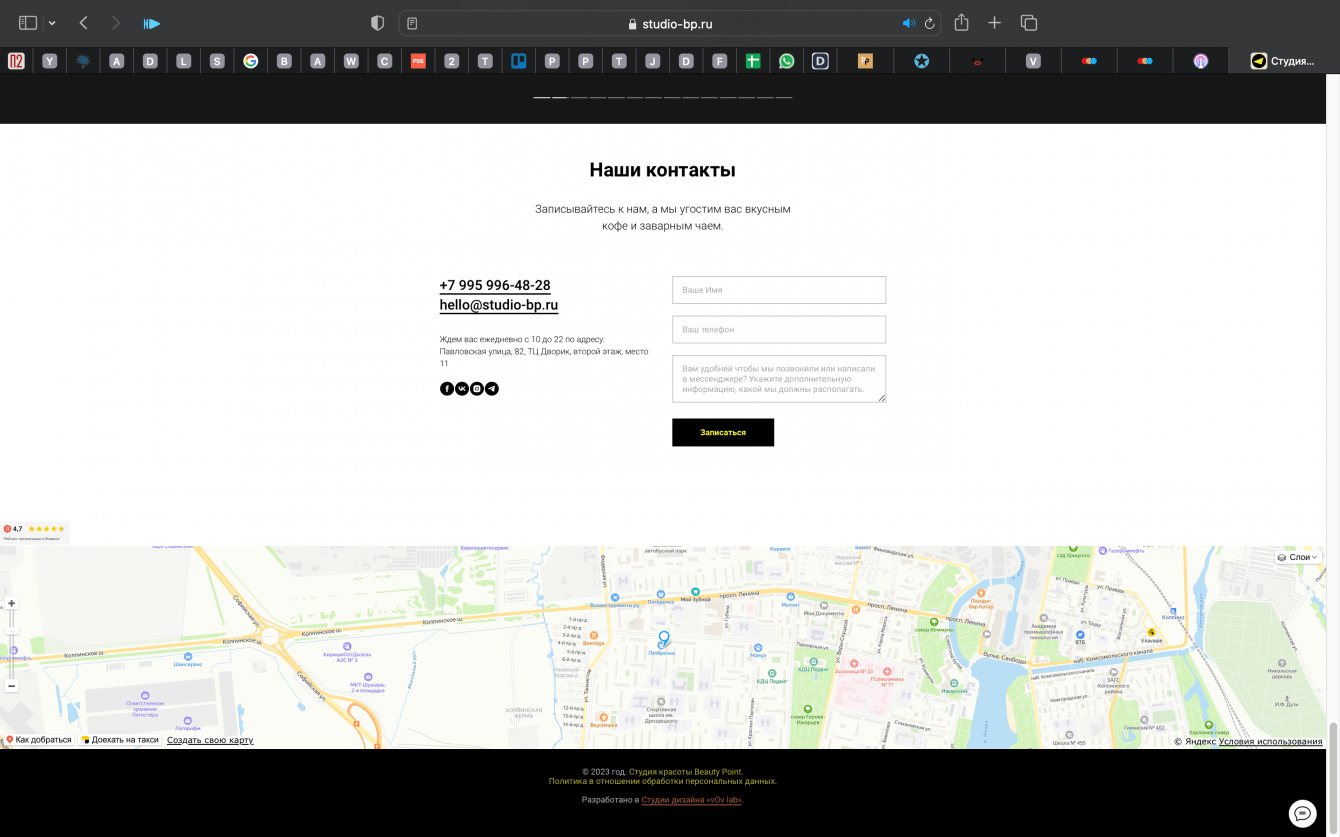The width and height of the screenshot is (1340, 837).
Task: Show the tab overview
Action: [x=1028, y=23]
